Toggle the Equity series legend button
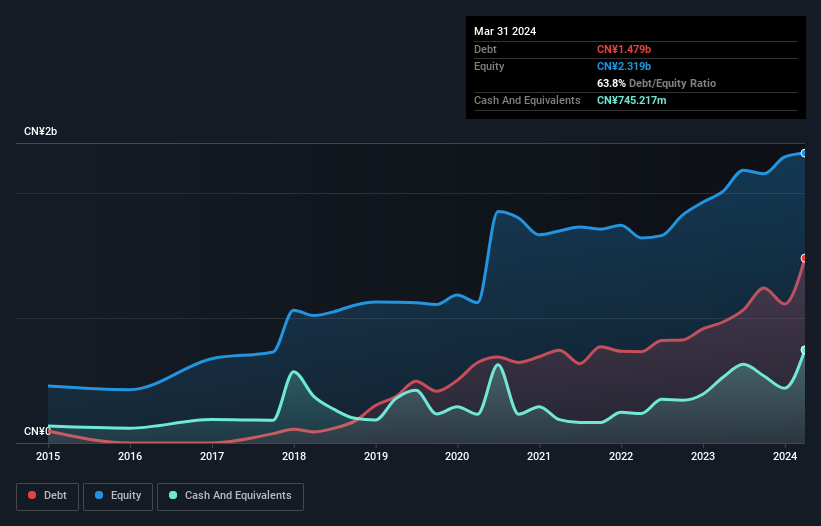Image resolution: width=821 pixels, height=526 pixels. (x=118, y=496)
